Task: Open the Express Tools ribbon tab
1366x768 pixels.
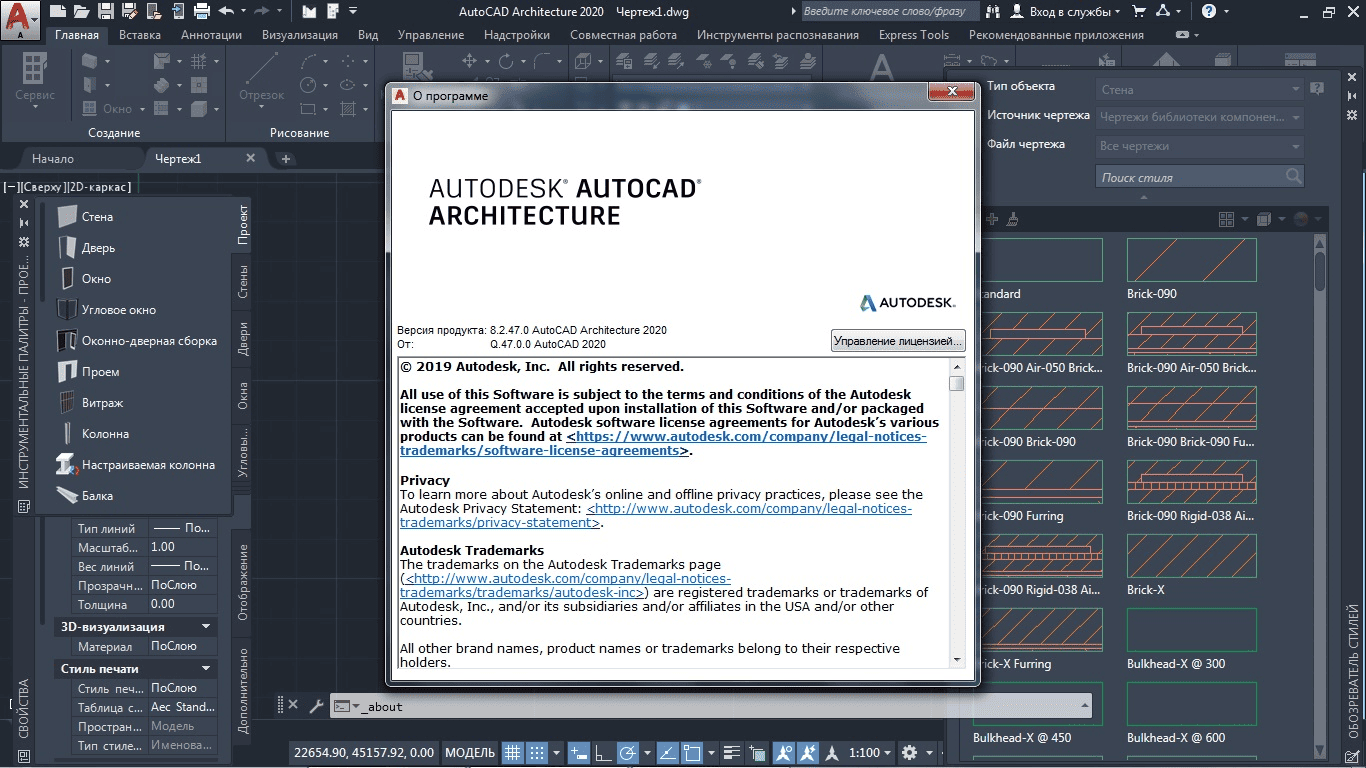Action: pos(914,34)
